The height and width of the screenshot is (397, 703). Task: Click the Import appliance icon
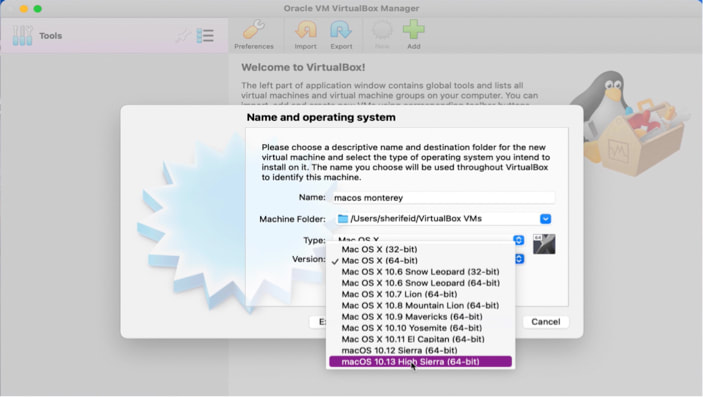305,35
